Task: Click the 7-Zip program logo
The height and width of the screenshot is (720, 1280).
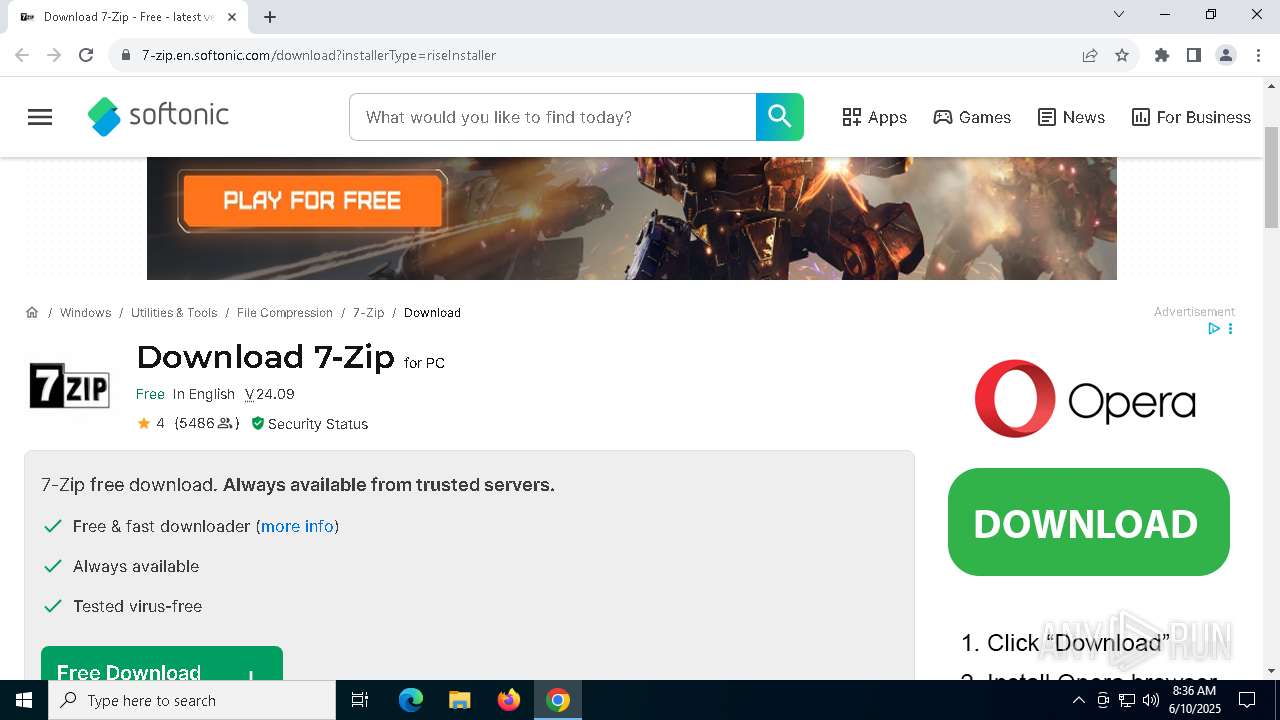Action: click(69, 386)
